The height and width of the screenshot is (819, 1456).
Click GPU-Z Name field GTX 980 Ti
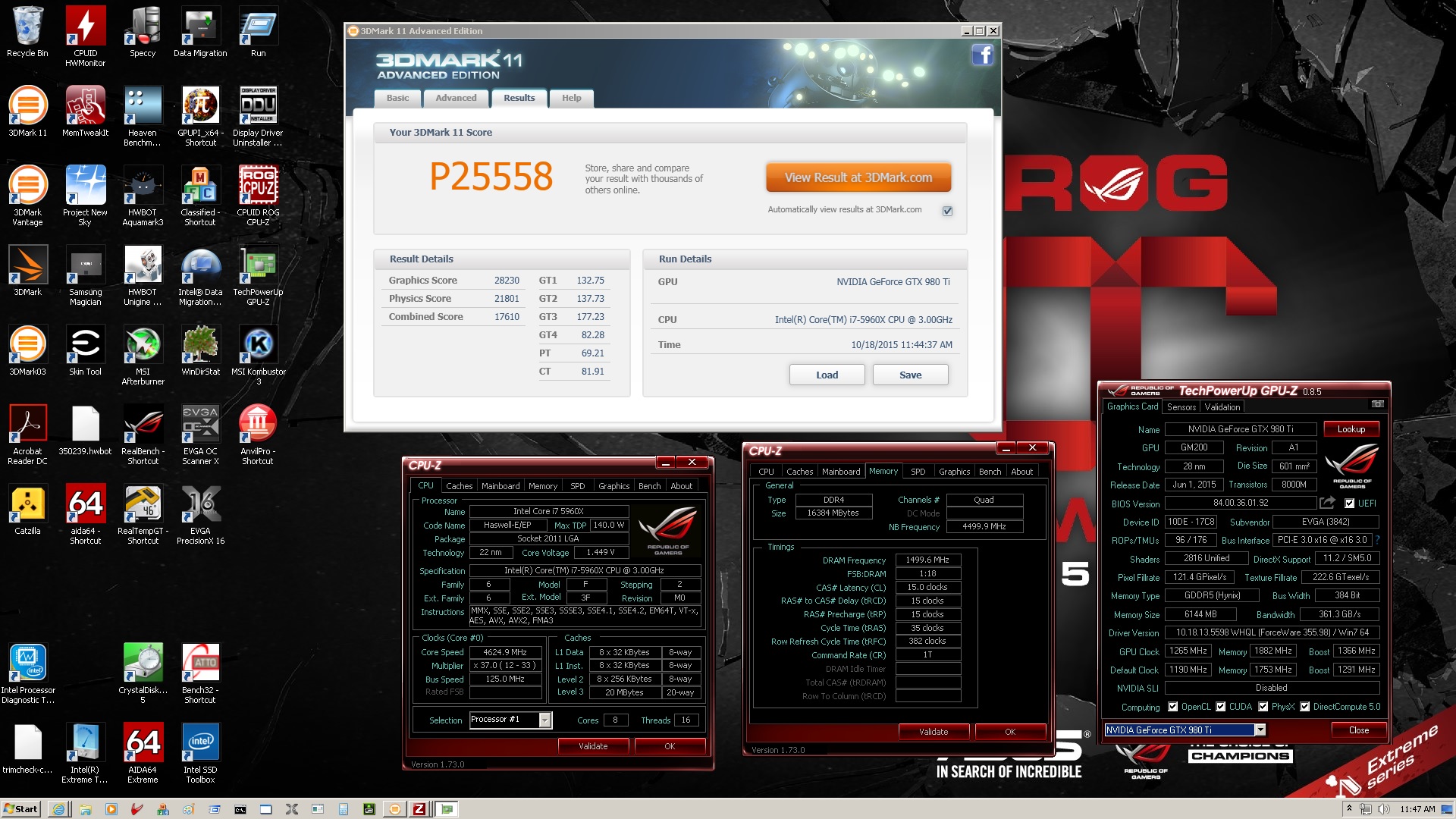pyautogui.click(x=1241, y=429)
